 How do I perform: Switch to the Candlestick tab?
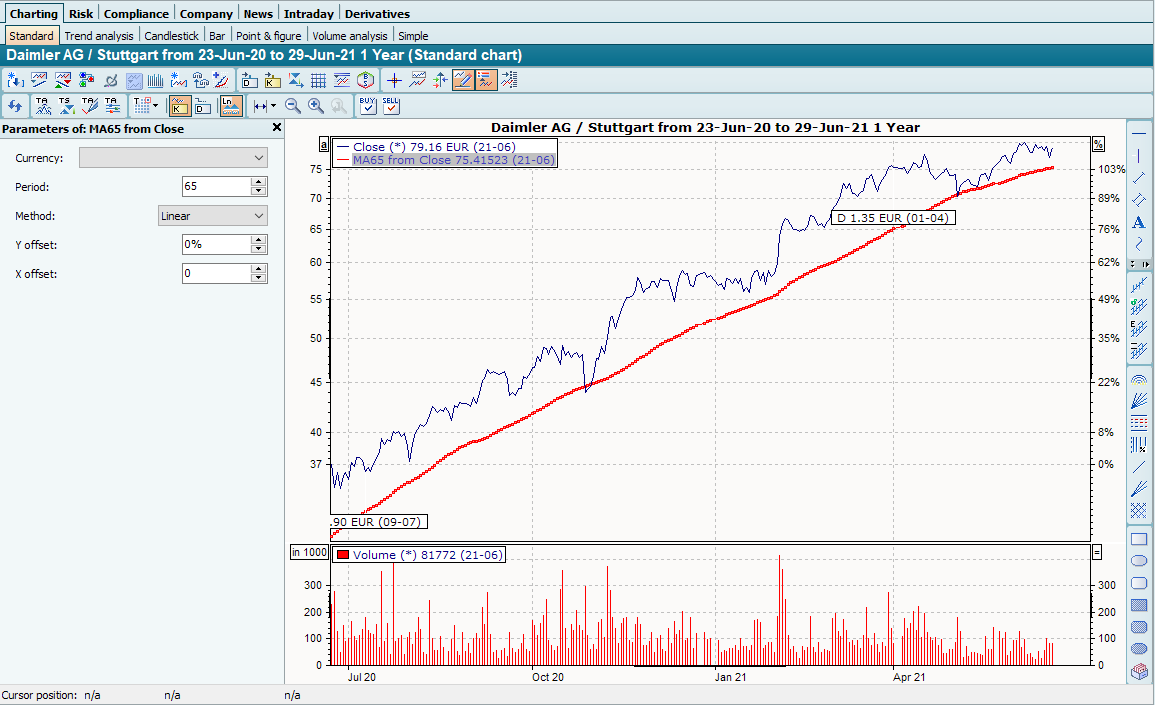(x=171, y=36)
